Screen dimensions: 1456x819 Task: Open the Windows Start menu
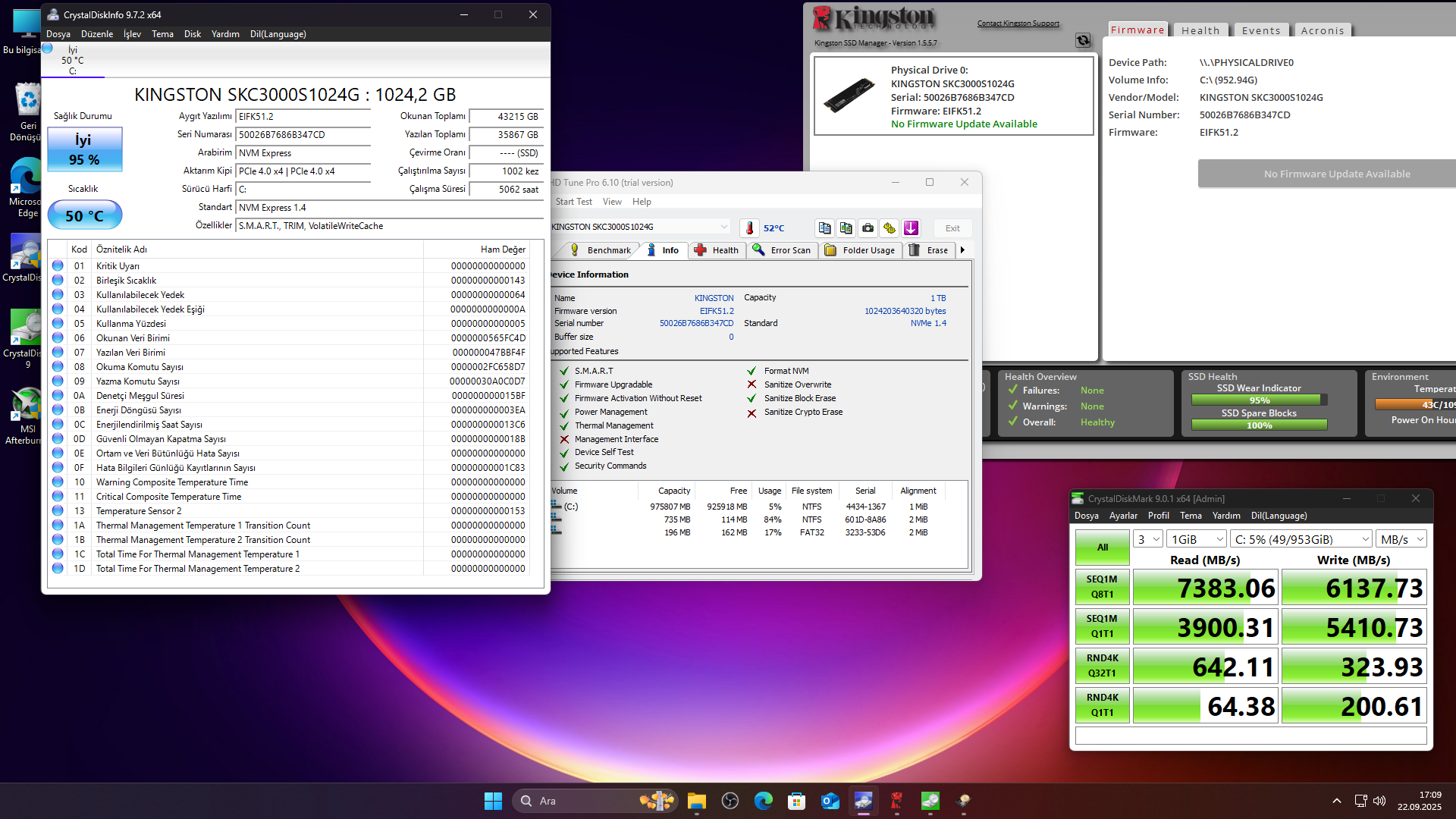coord(493,801)
